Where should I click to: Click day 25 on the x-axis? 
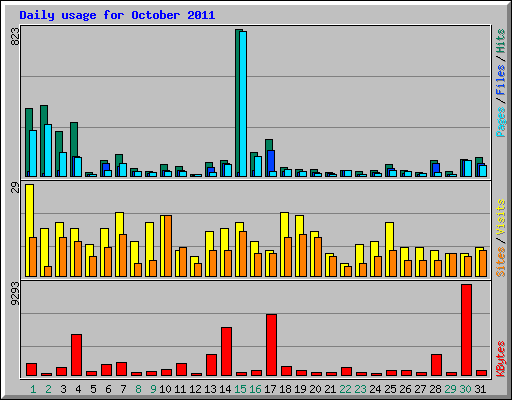(x=390, y=389)
